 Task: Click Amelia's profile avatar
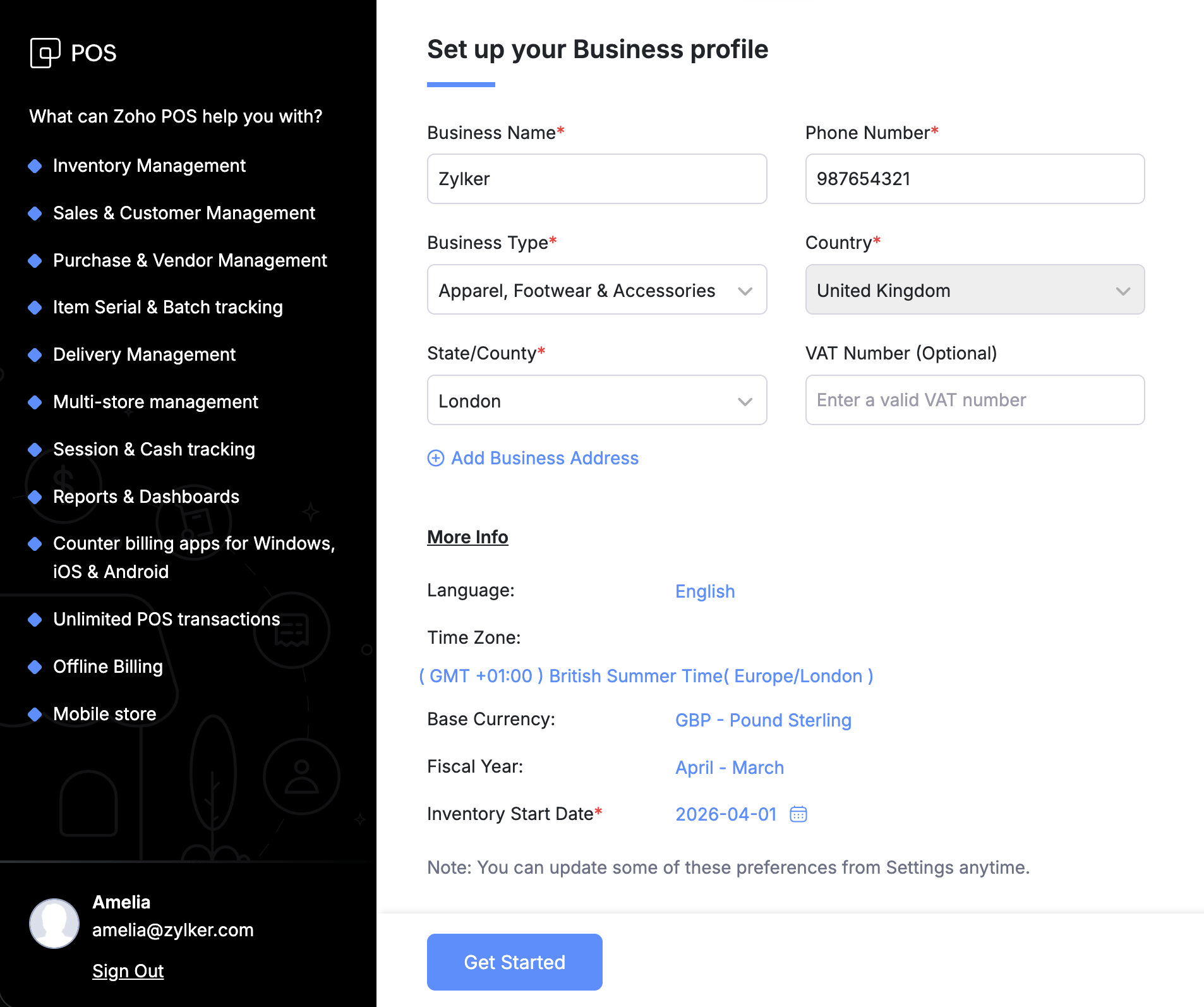[x=54, y=923]
